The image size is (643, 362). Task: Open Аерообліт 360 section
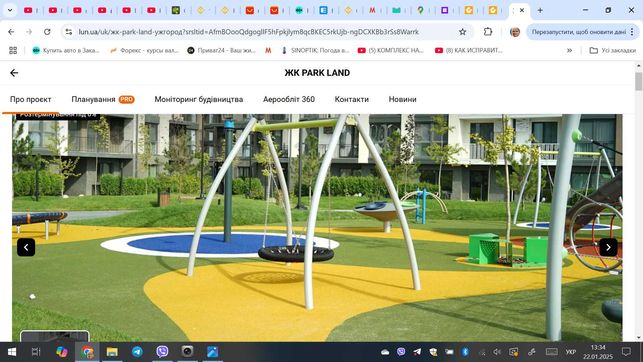(x=289, y=99)
